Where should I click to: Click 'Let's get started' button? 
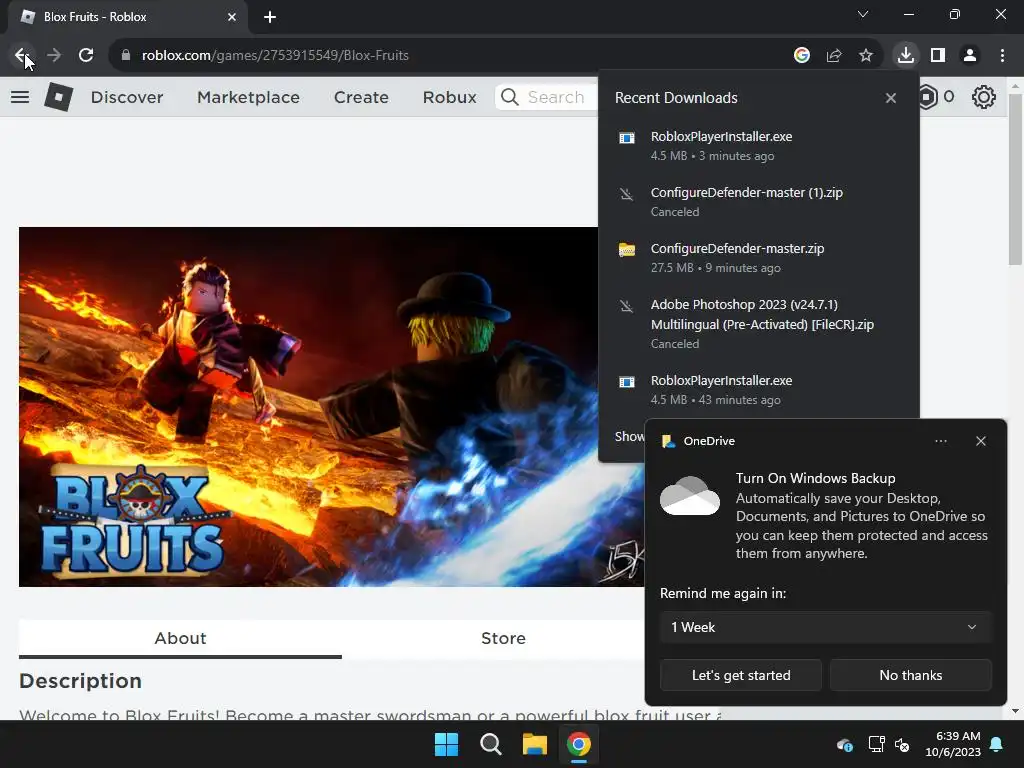coord(741,675)
